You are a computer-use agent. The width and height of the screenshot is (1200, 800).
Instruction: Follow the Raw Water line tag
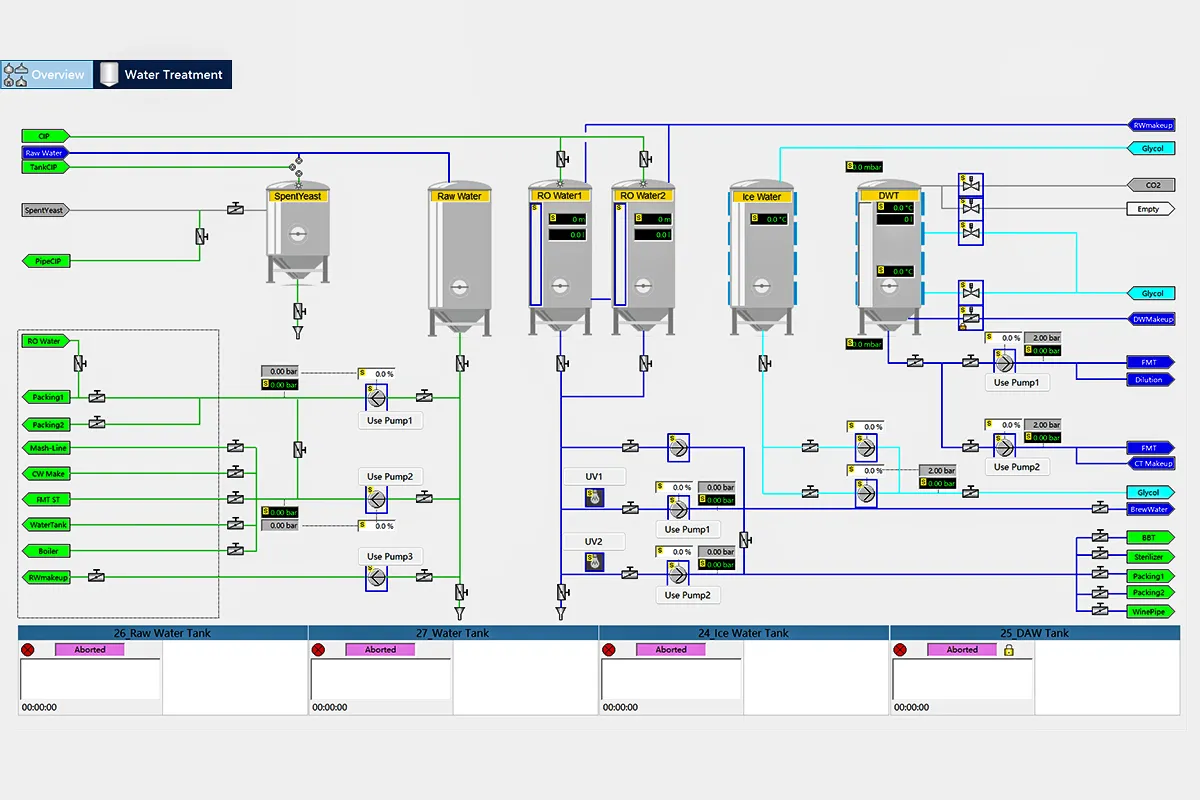click(x=45, y=153)
